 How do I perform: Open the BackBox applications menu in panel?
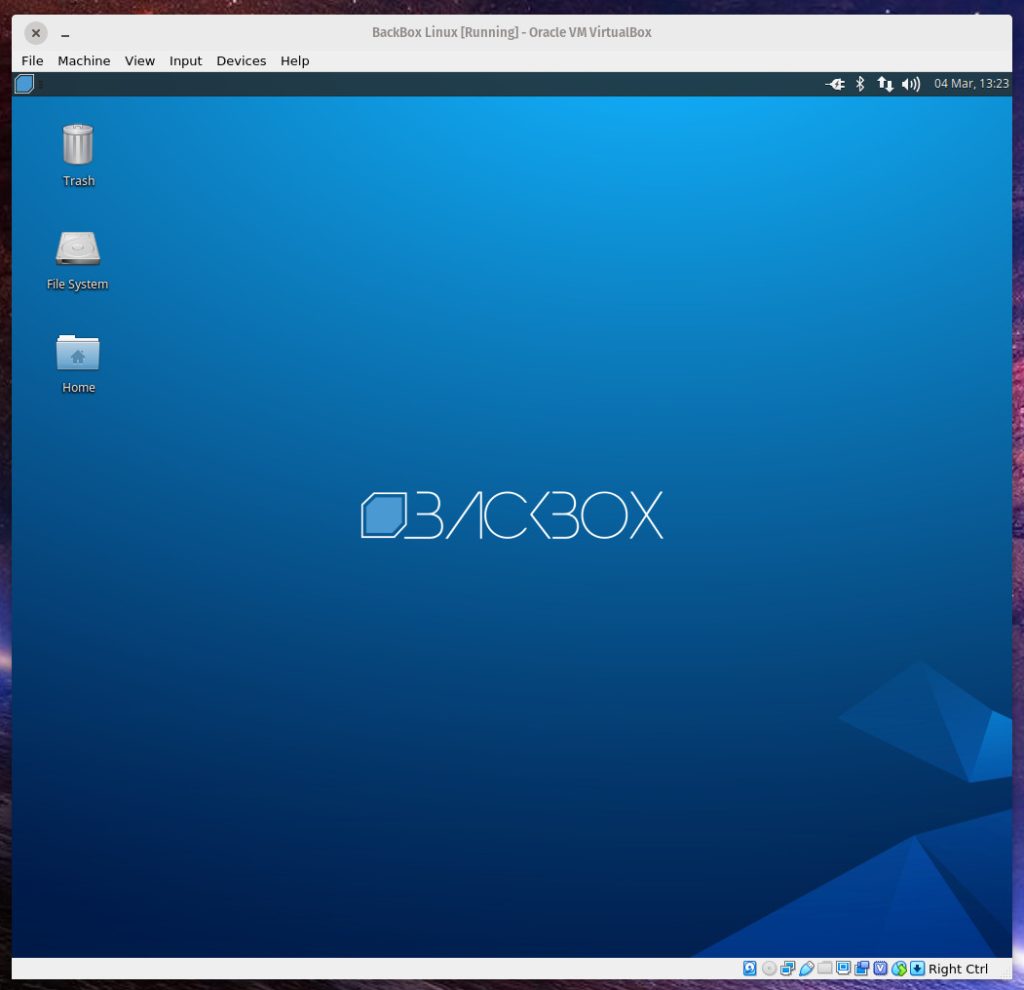tap(25, 84)
